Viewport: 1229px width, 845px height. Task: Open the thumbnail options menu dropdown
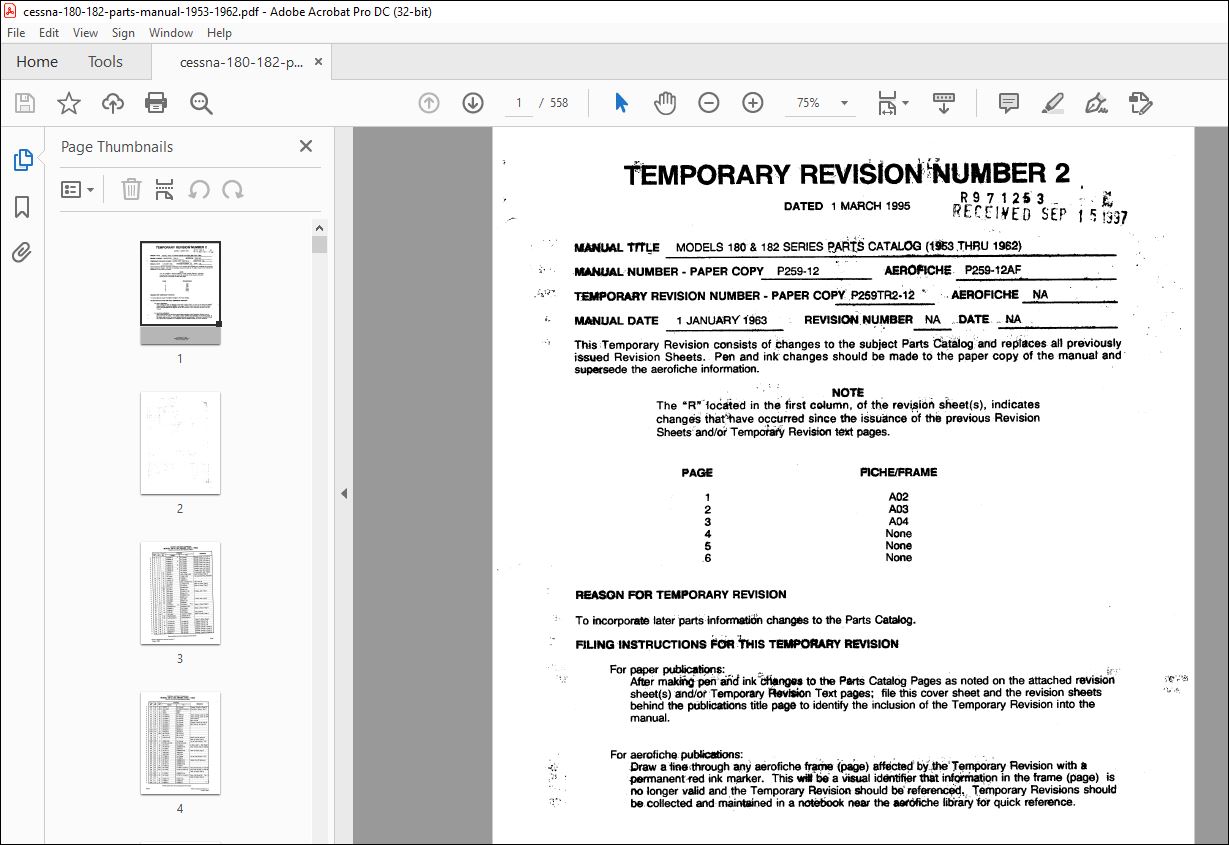pyautogui.click(x=78, y=189)
